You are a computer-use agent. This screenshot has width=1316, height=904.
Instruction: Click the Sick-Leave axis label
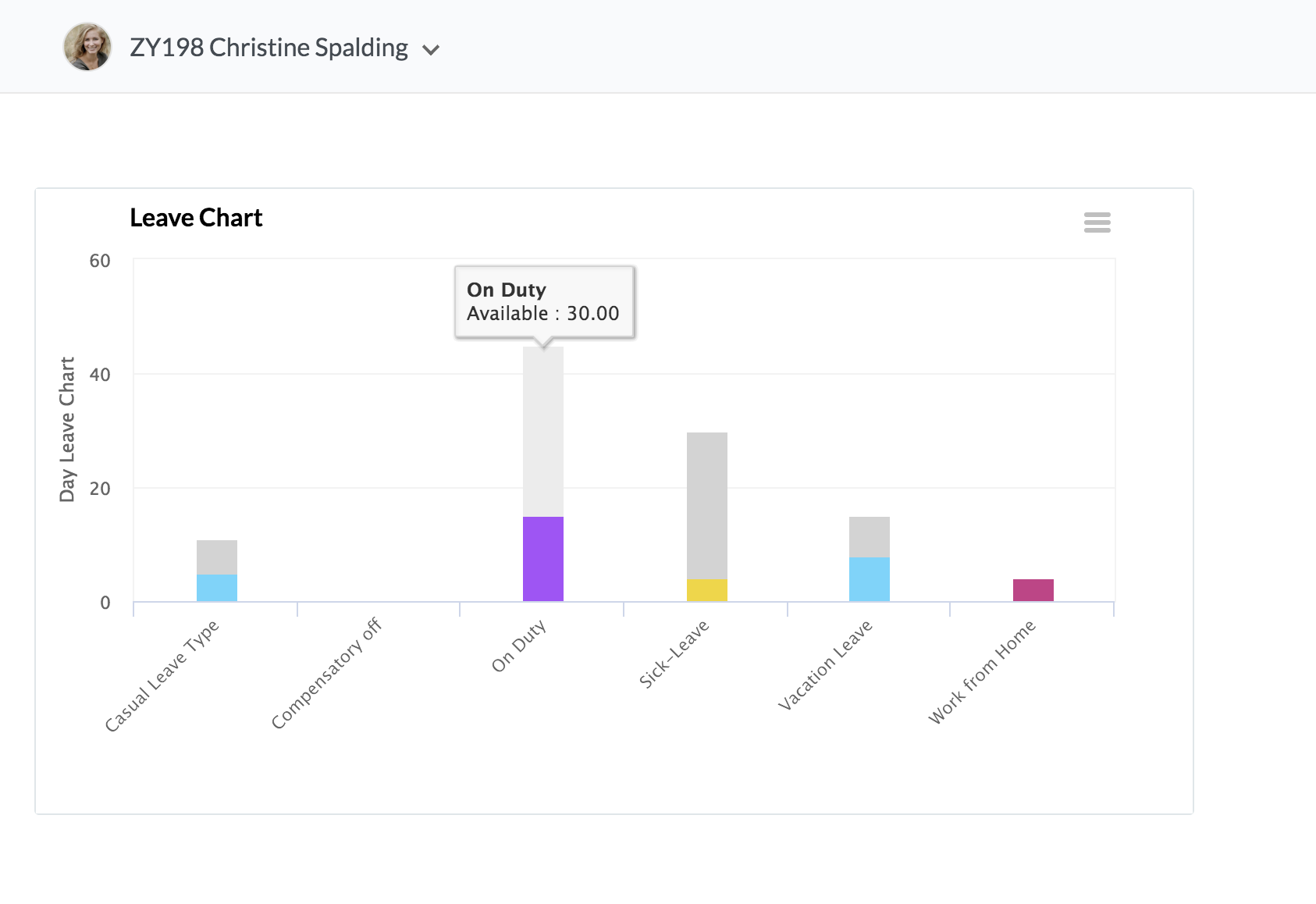674,654
